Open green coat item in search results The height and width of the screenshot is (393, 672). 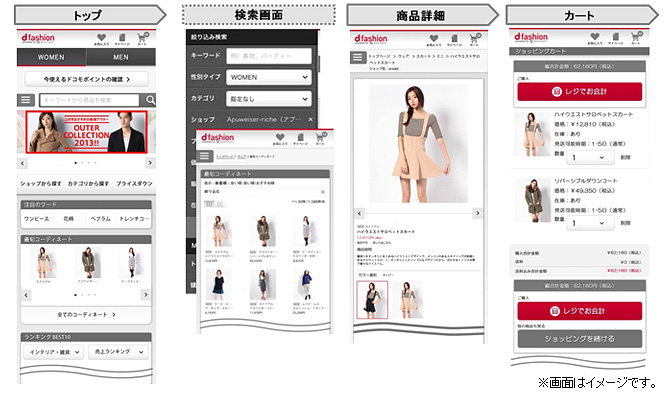[263, 232]
